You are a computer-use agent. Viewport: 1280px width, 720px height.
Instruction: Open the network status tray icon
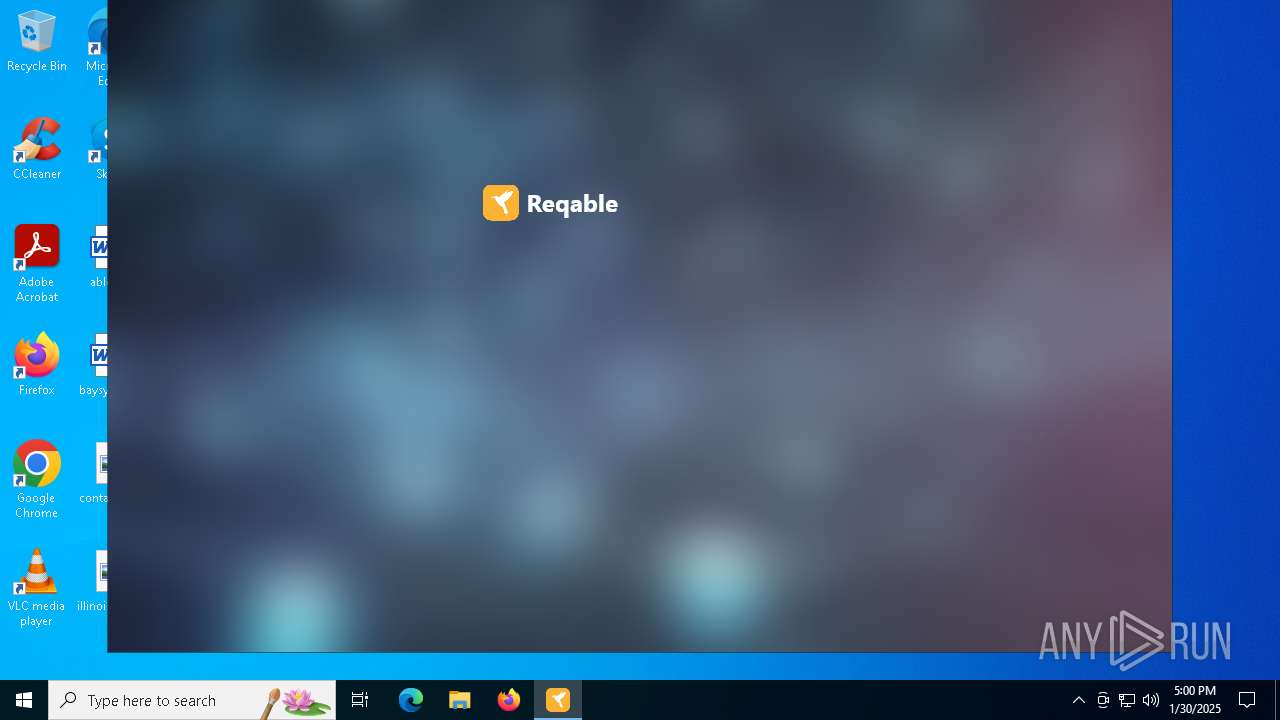pyautogui.click(x=1127, y=700)
